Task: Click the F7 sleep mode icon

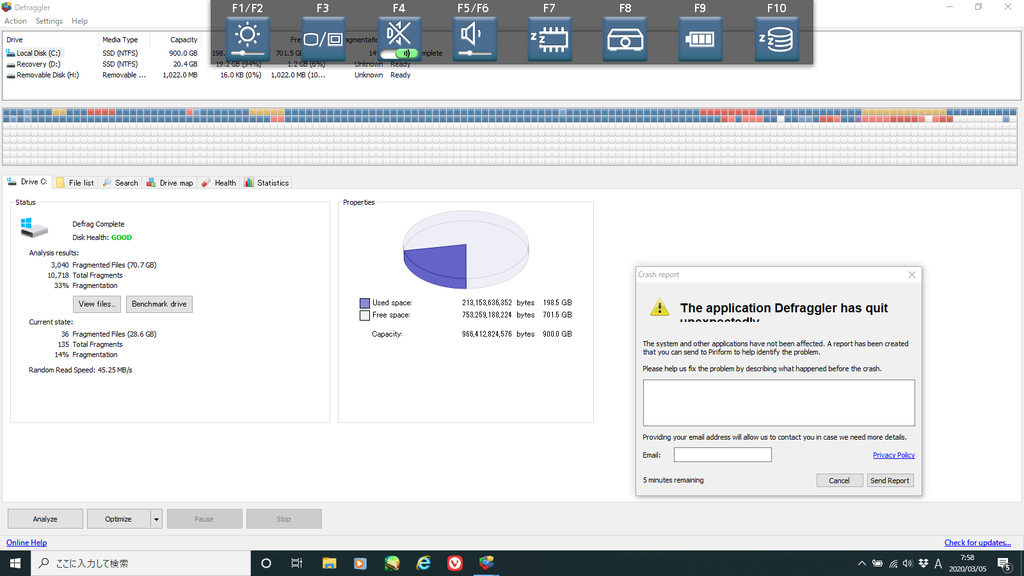Action: point(549,40)
